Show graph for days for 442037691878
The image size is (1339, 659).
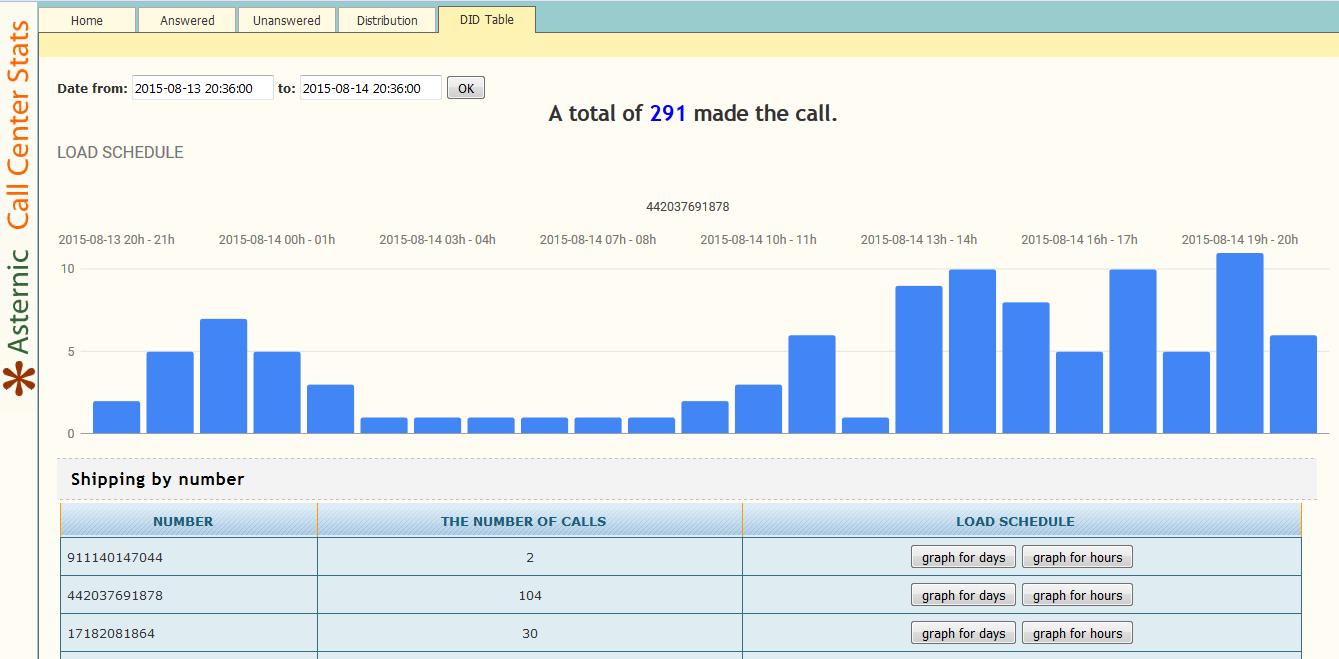(x=963, y=595)
